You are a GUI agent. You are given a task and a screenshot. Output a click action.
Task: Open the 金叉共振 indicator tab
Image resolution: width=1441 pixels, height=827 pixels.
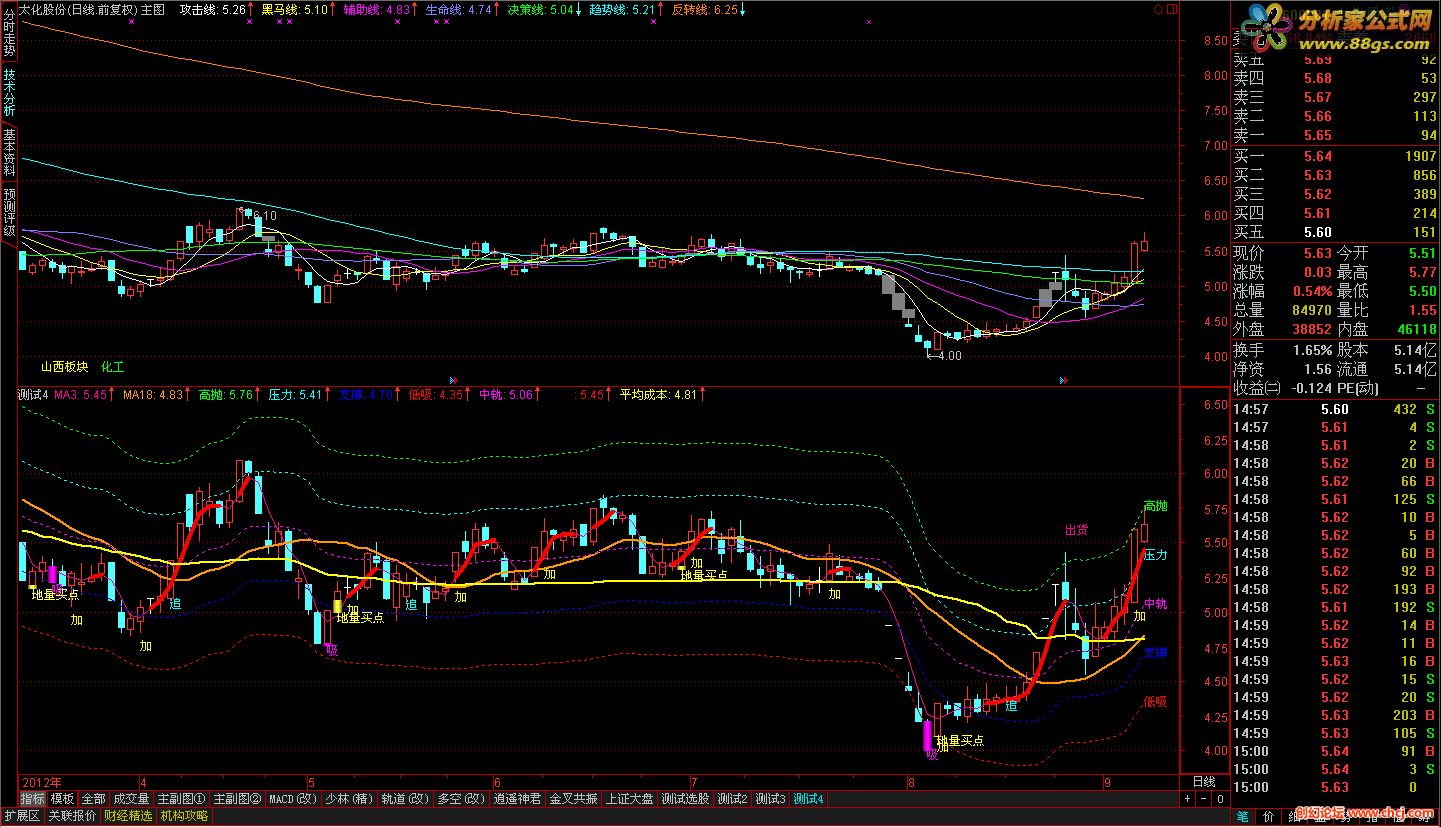(574, 799)
